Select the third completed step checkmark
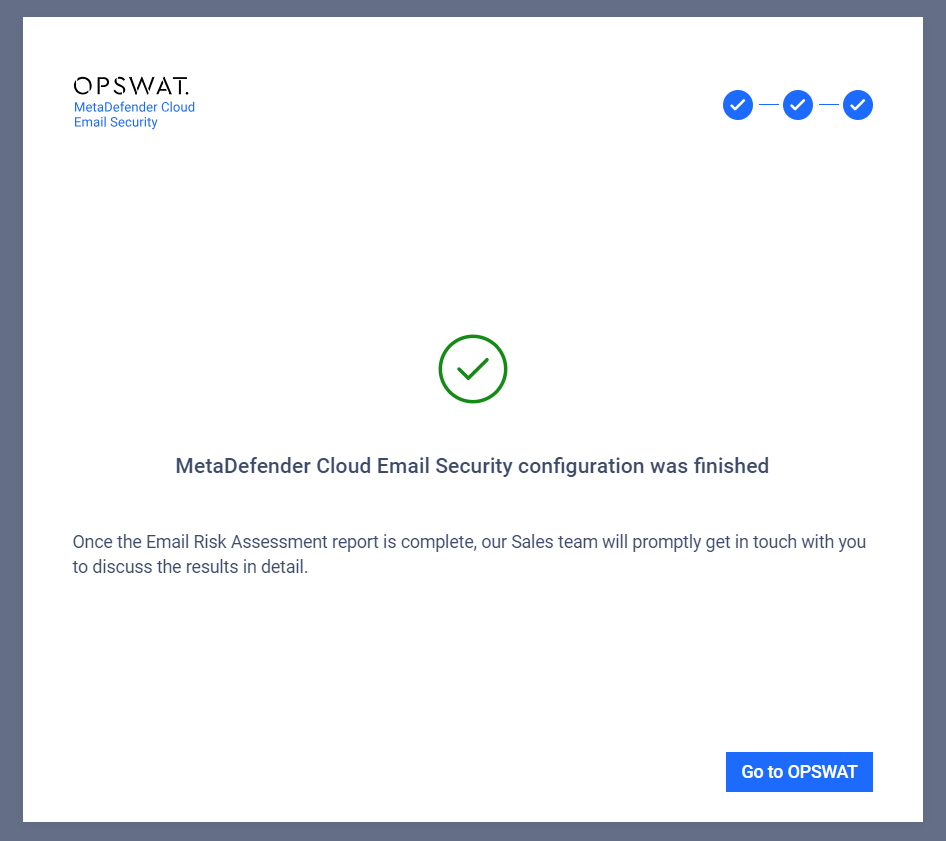 (858, 105)
